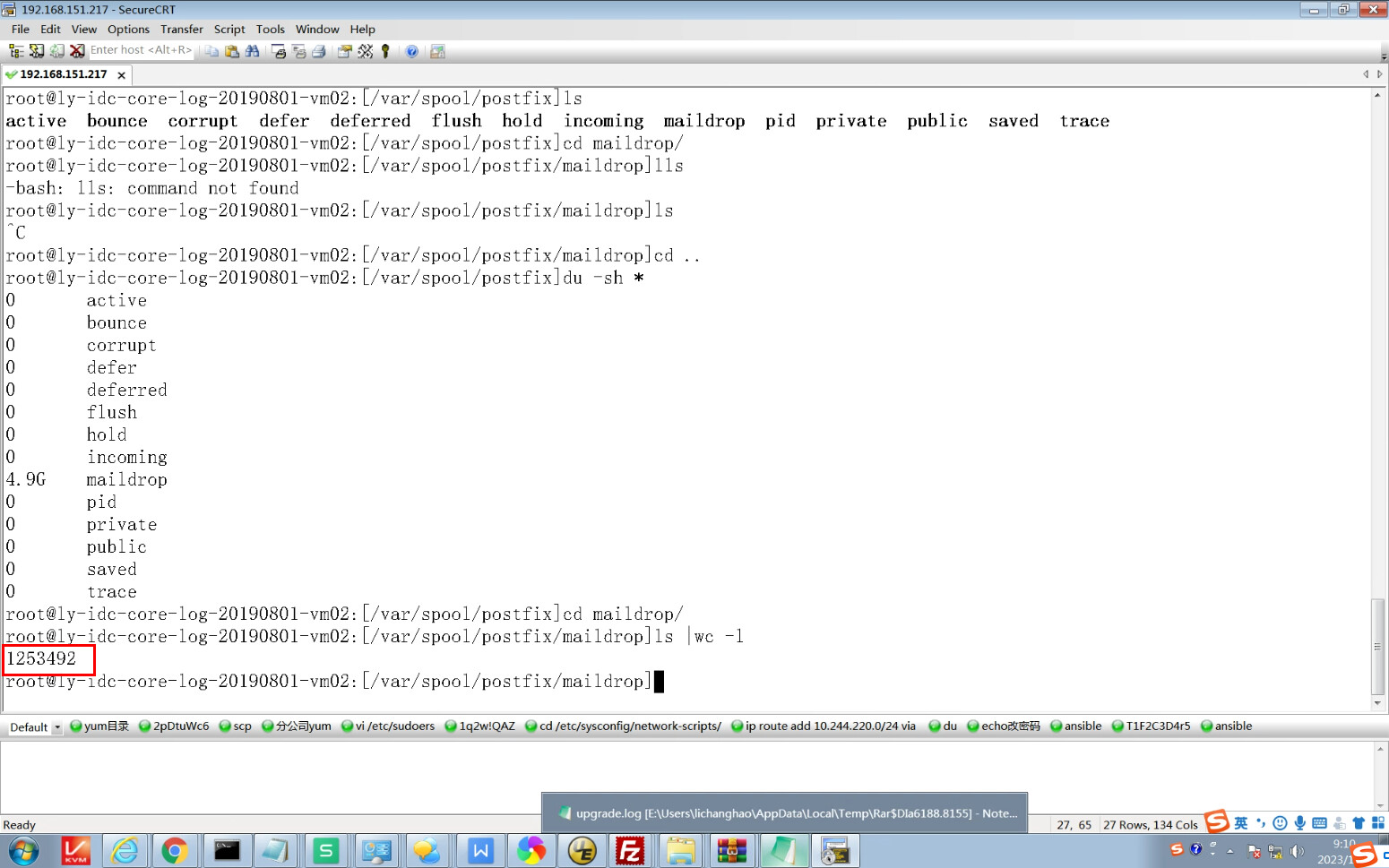Click the Paste clipboard toolbar icon
Screen dimensions: 1389x868
(x=232, y=51)
